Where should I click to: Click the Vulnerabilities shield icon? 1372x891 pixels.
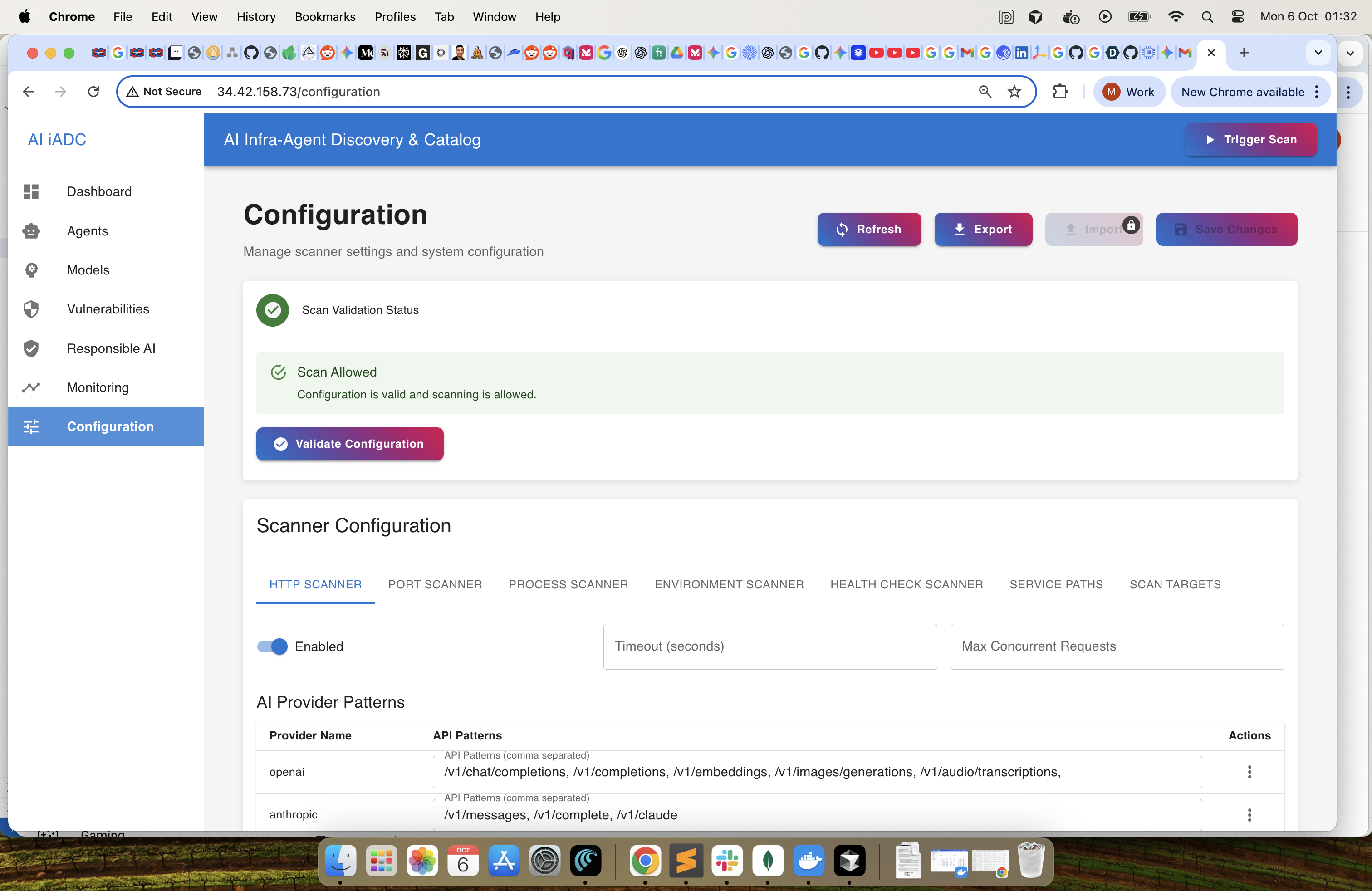[x=31, y=309]
